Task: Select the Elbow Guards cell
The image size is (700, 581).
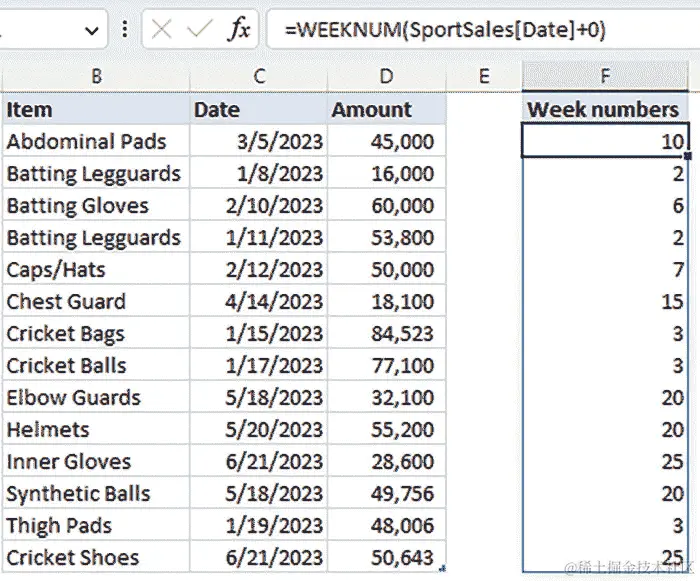Action: 96,397
